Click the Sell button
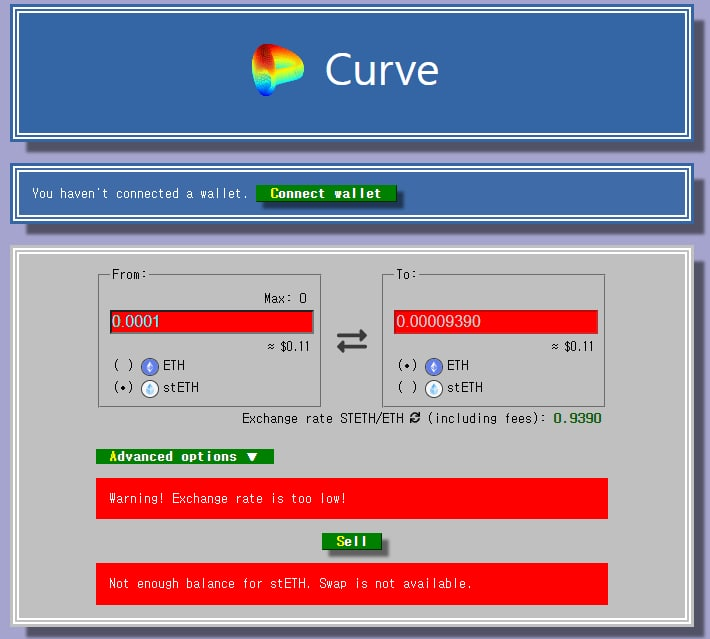710x639 pixels. (352, 541)
